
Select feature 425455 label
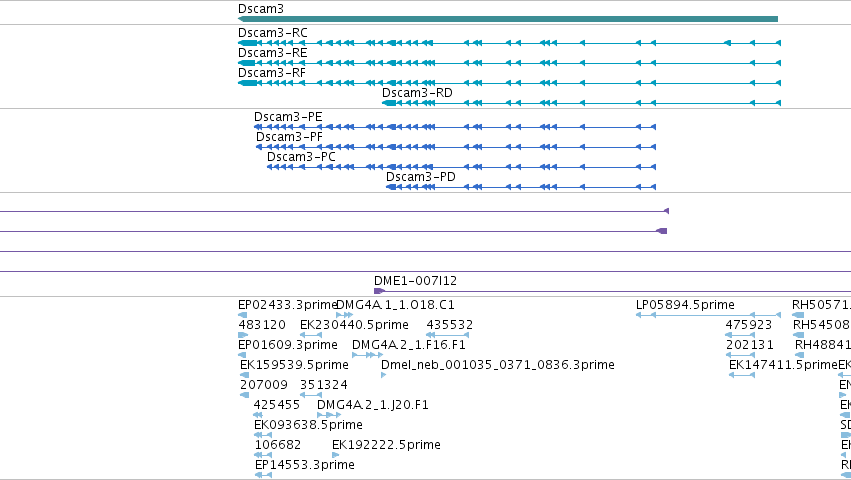(x=277, y=405)
